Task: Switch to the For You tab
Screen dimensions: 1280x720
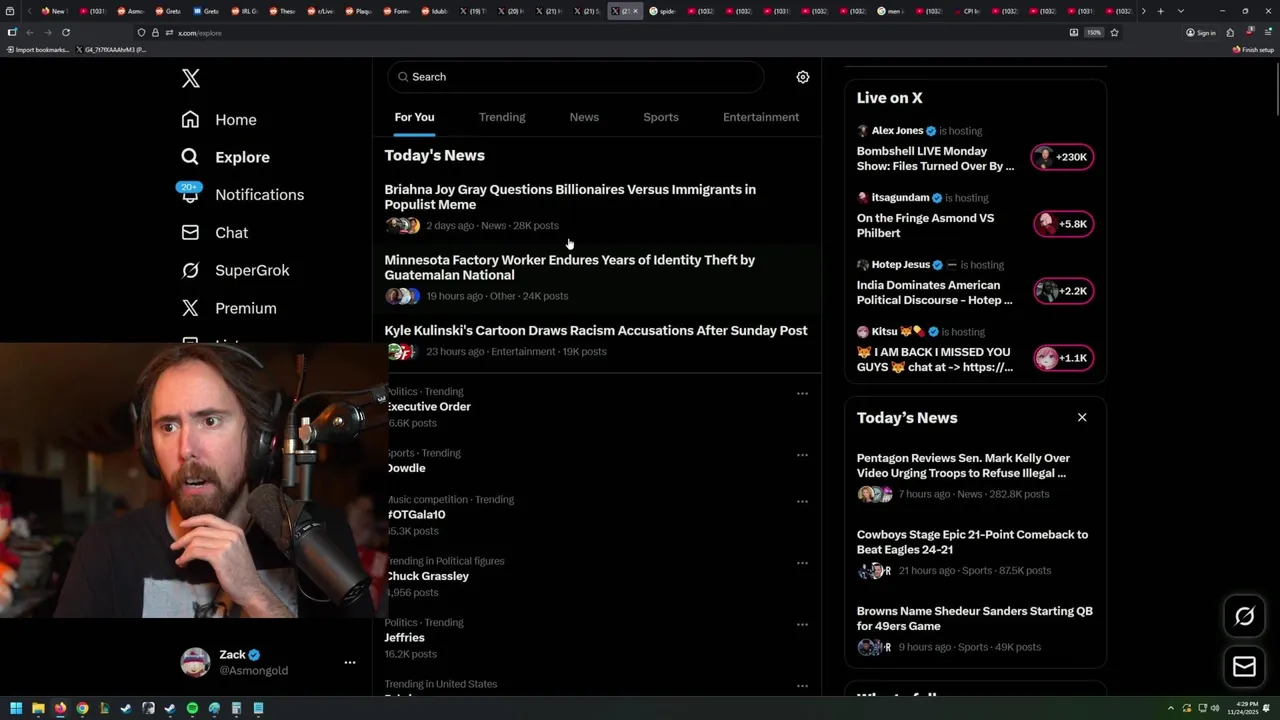Action: [x=414, y=117]
